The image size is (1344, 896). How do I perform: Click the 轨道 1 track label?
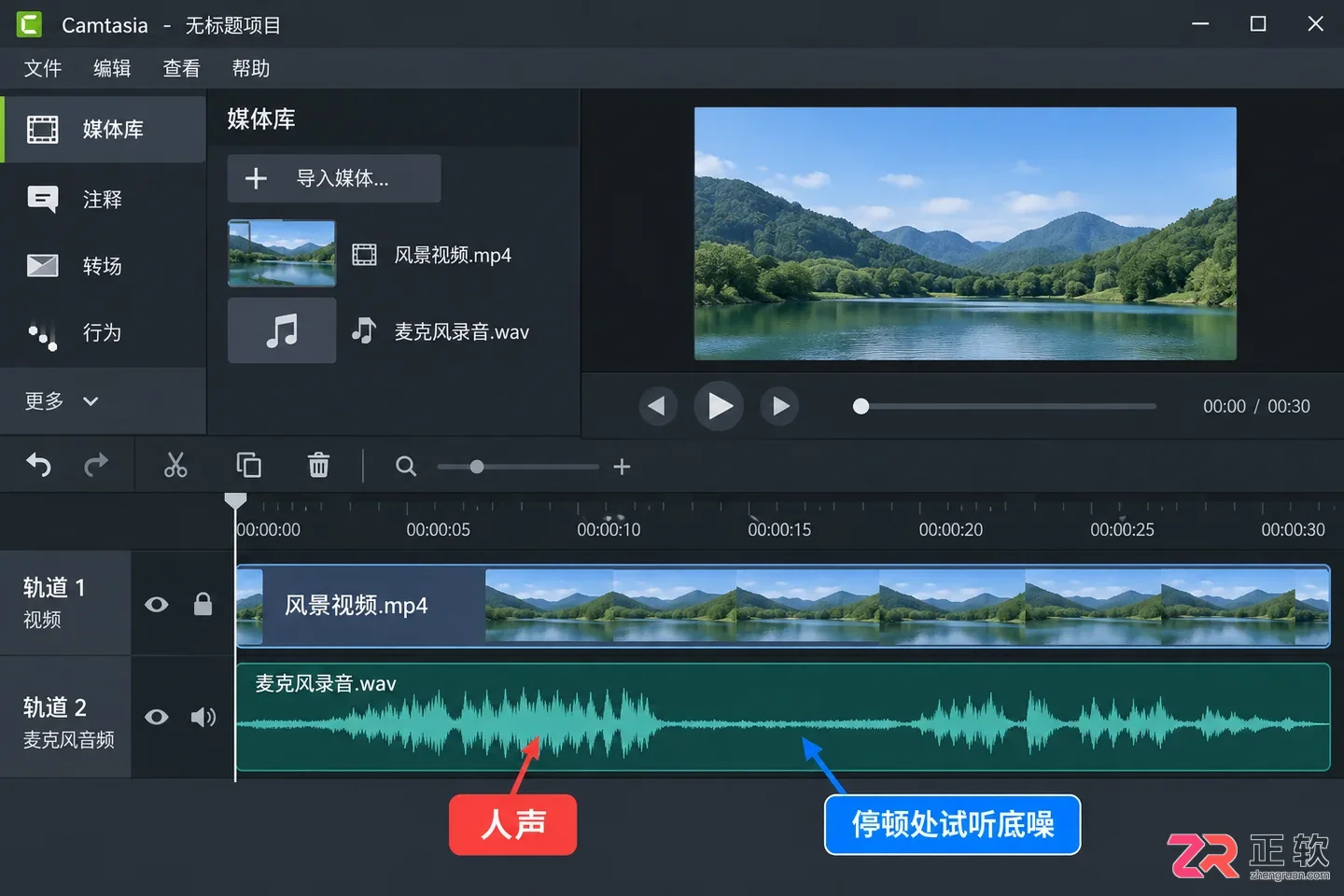(x=54, y=588)
